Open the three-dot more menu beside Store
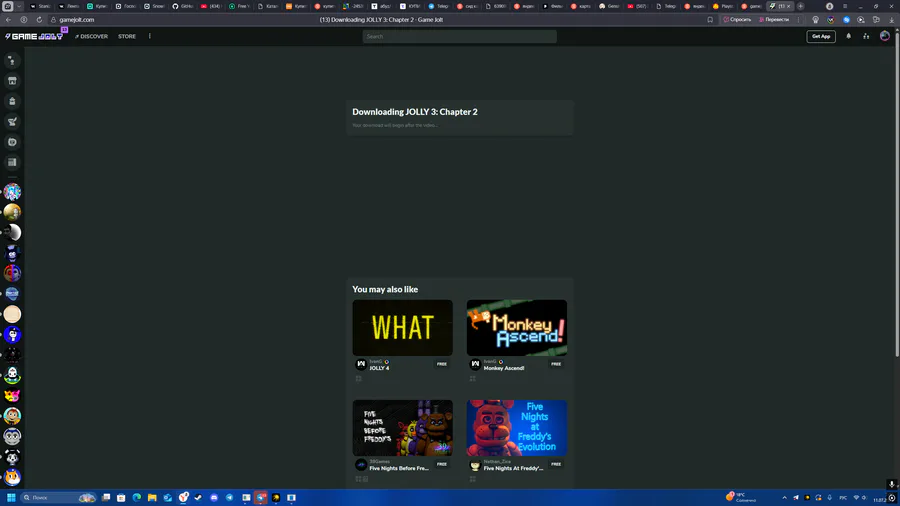 coord(150,36)
